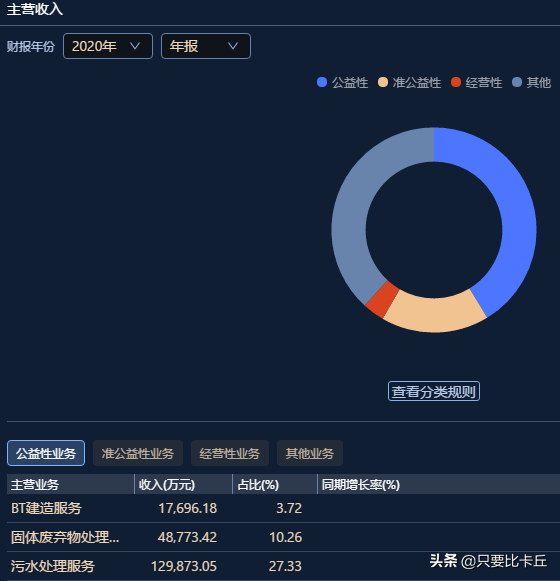Select the 经营性业务 tab
The width and height of the screenshot is (560, 581).
pyautogui.click(x=230, y=453)
